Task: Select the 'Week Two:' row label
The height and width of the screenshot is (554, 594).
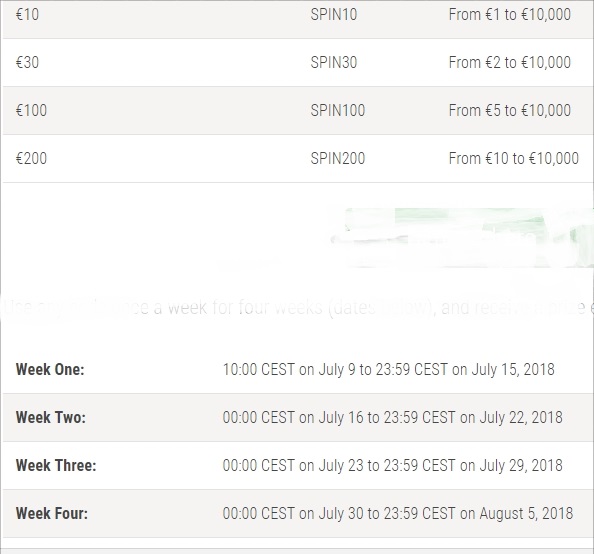Action: click(51, 418)
